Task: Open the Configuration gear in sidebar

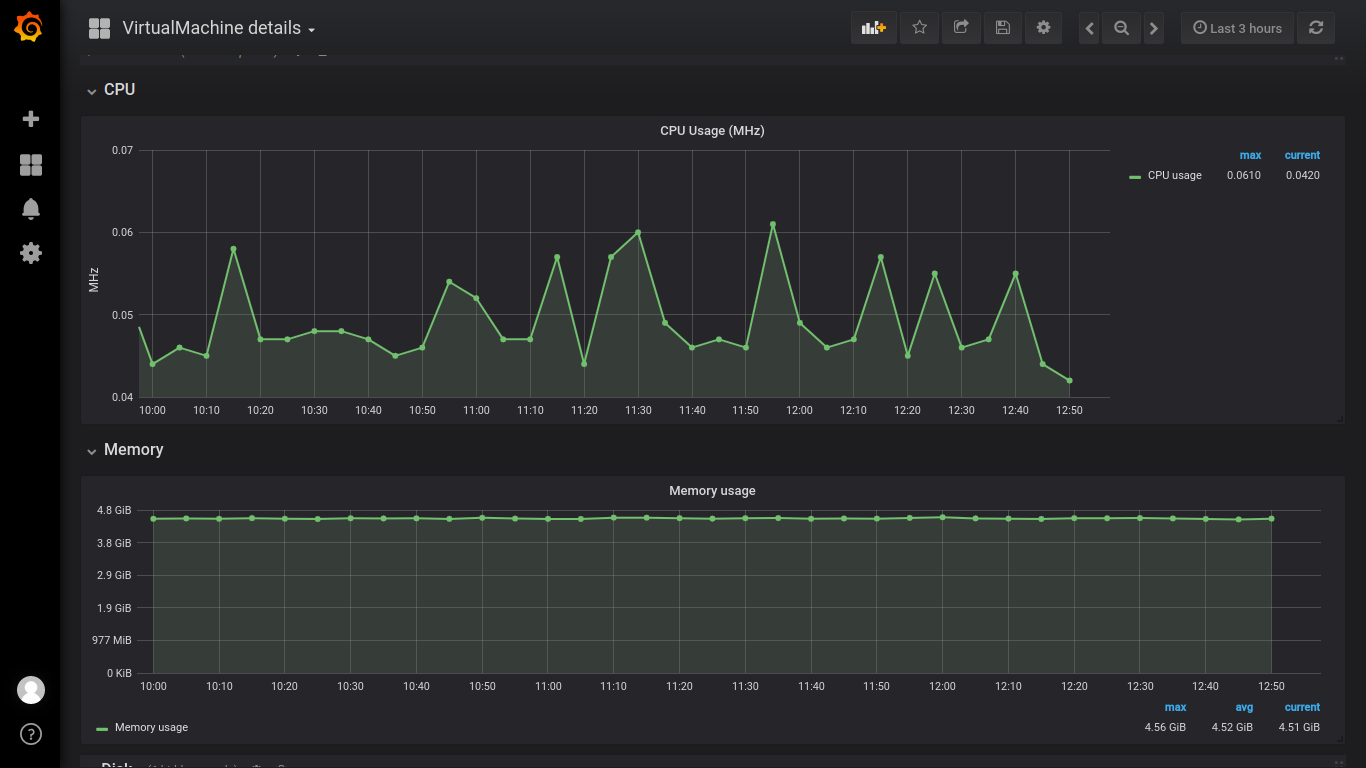Action: (31, 253)
